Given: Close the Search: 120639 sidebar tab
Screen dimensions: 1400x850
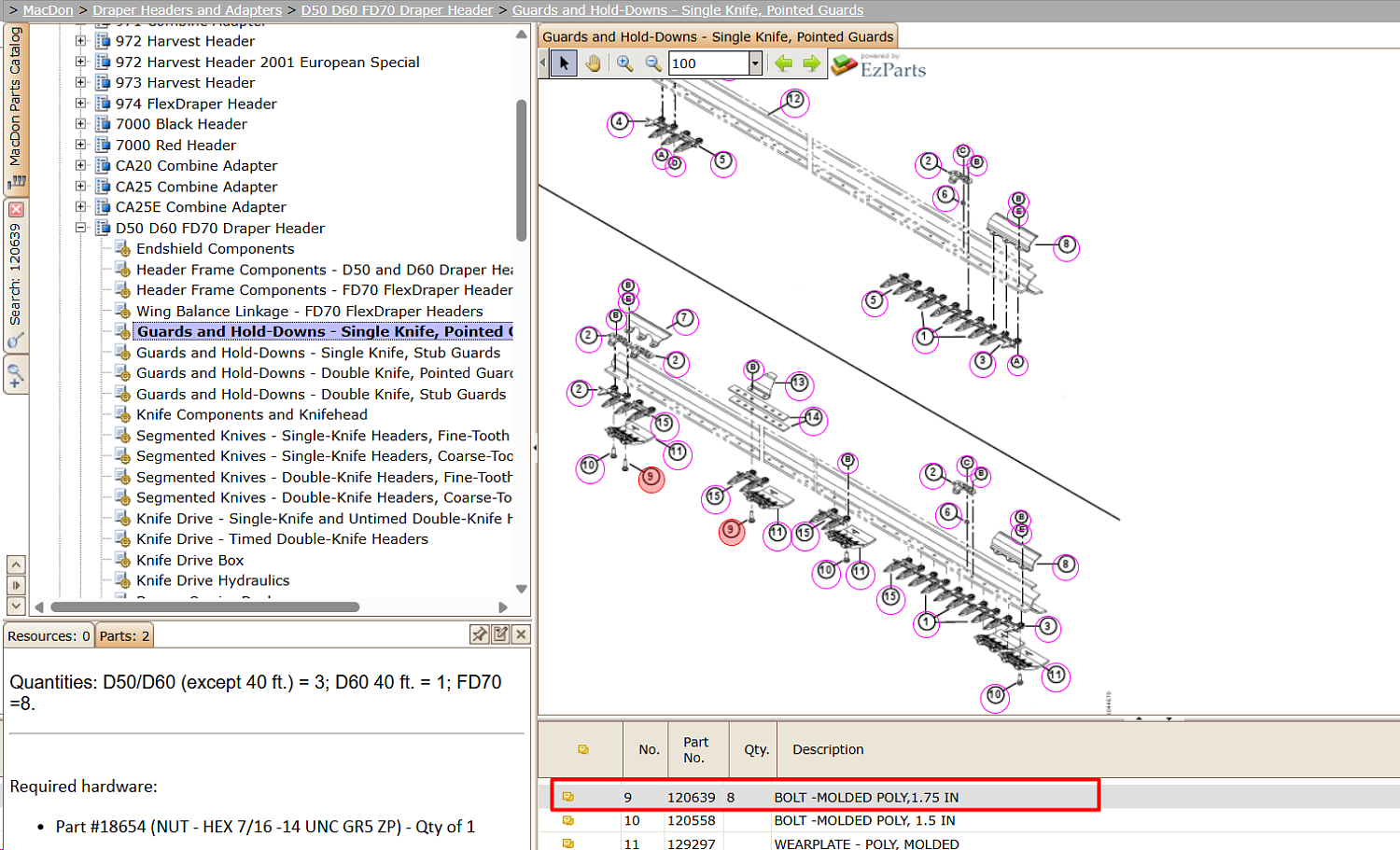Looking at the screenshot, I should click(x=16, y=210).
